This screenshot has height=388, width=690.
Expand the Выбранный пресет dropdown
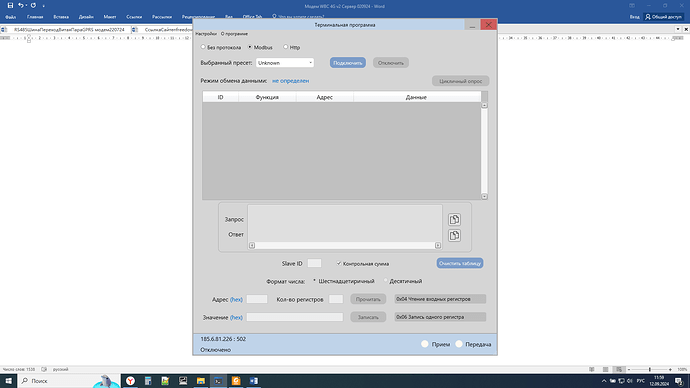(285, 63)
